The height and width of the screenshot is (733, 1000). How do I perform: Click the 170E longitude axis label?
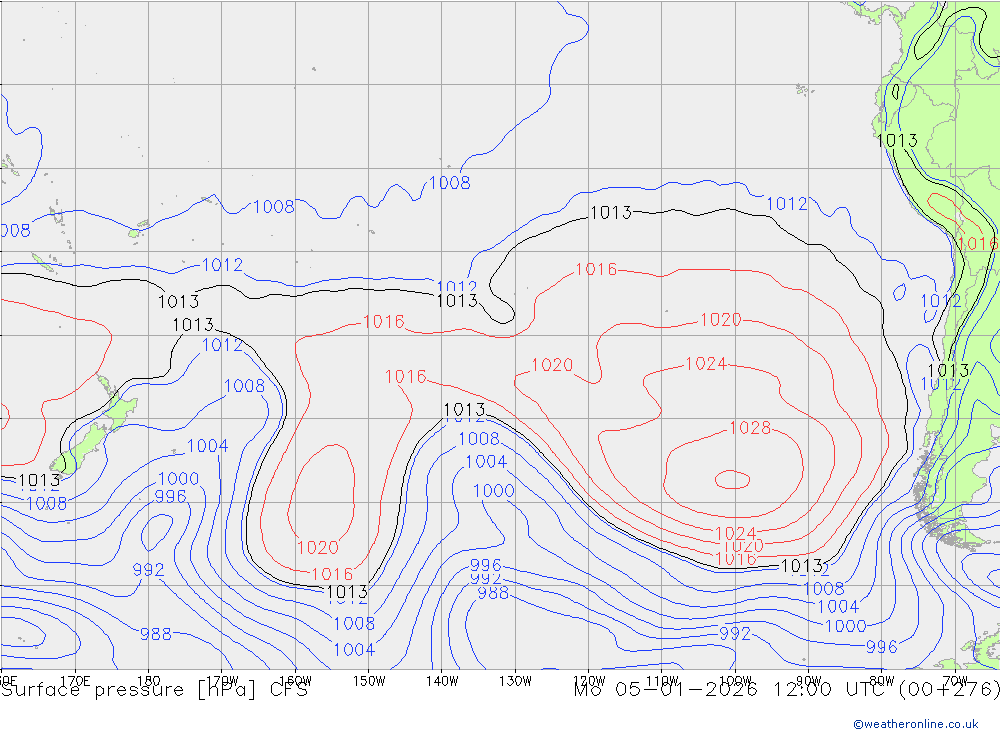tap(75, 681)
